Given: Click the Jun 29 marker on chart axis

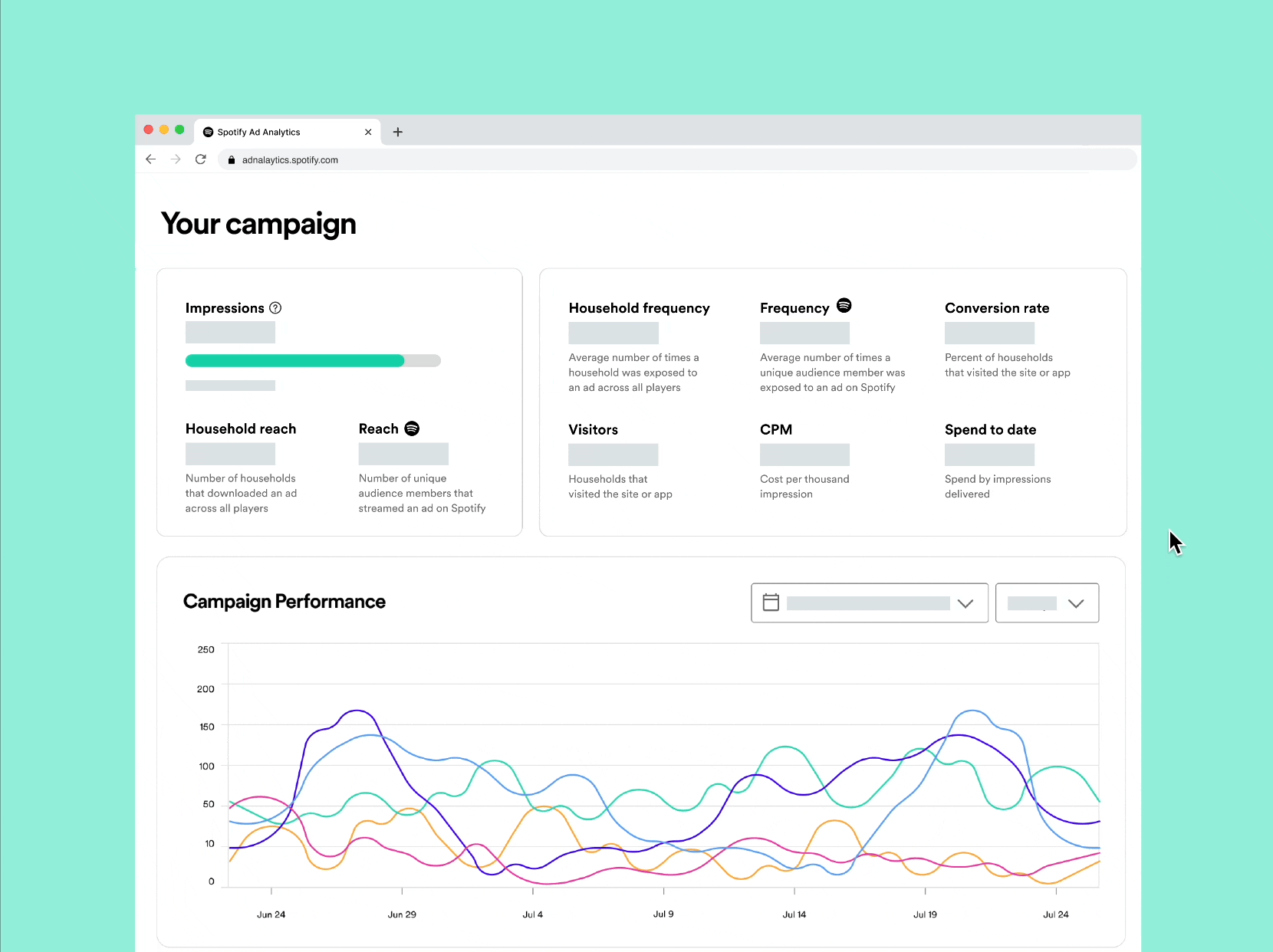Looking at the screenshot, I should click(x=402, y=914).
